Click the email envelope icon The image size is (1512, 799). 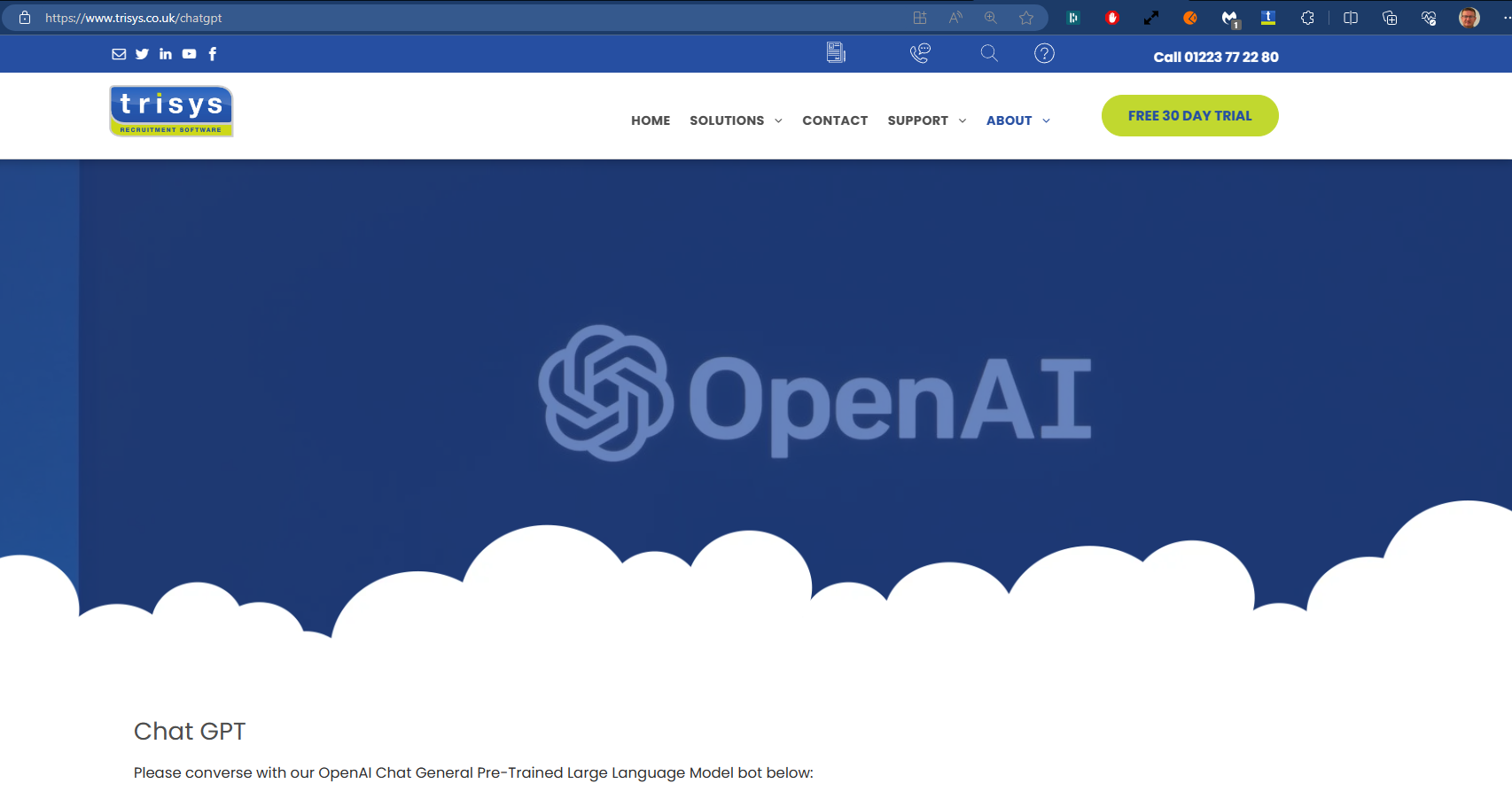[119, 54]
